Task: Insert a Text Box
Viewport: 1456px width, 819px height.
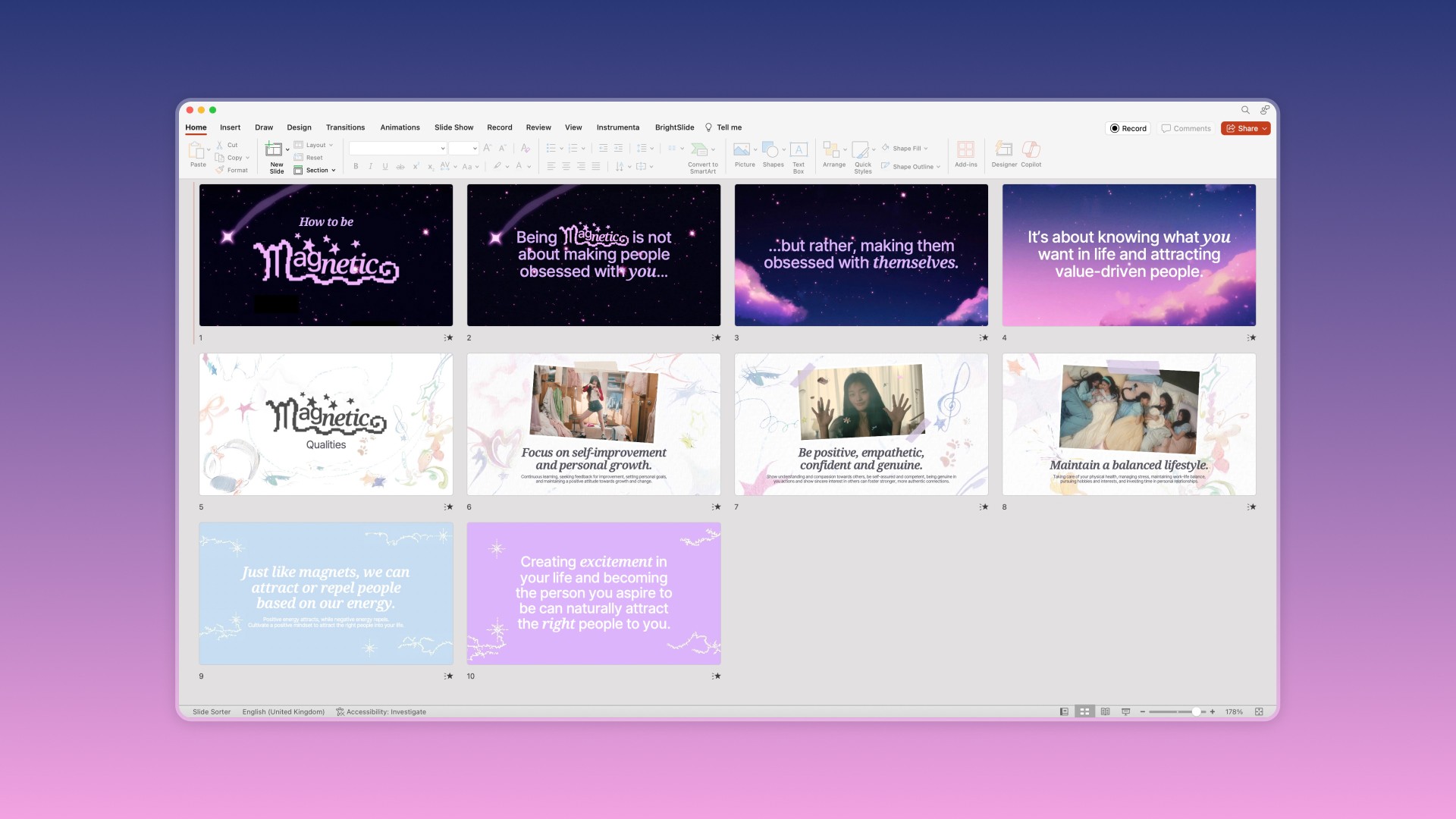Action: coord(799,150)
